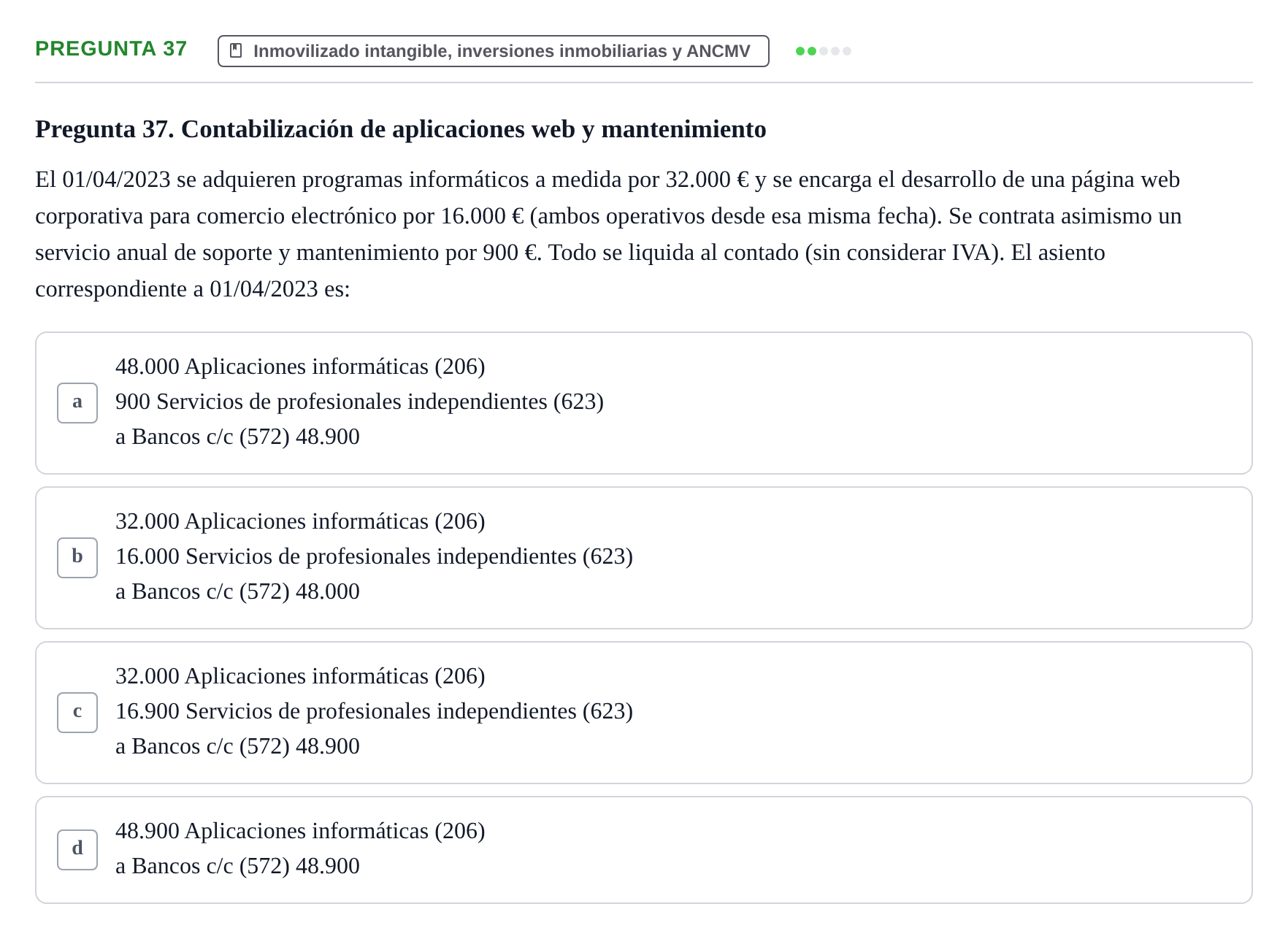Click 'a Bancos c/c (572) 48.000' line
The height and width of the screenshot is (939, 1288).
(x=237, y=591)
